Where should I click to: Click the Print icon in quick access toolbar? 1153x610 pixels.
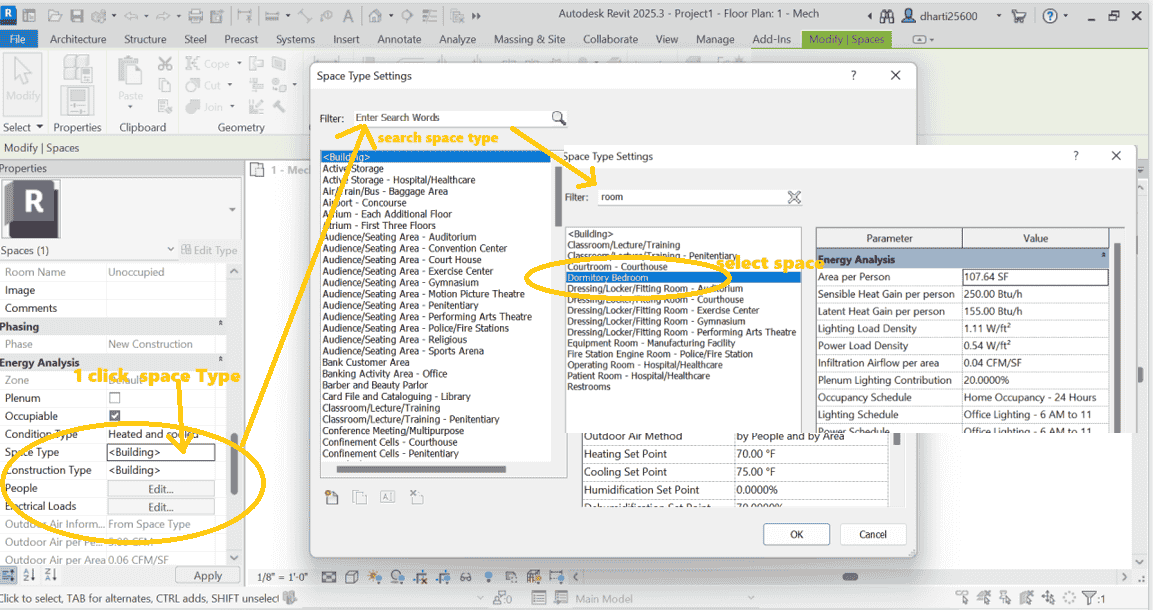(x=196, y=15)
